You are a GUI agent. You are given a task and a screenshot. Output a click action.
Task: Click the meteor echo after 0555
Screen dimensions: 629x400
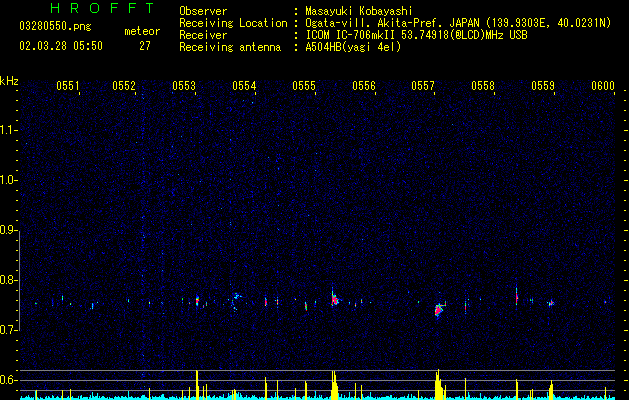pos(334,299)
